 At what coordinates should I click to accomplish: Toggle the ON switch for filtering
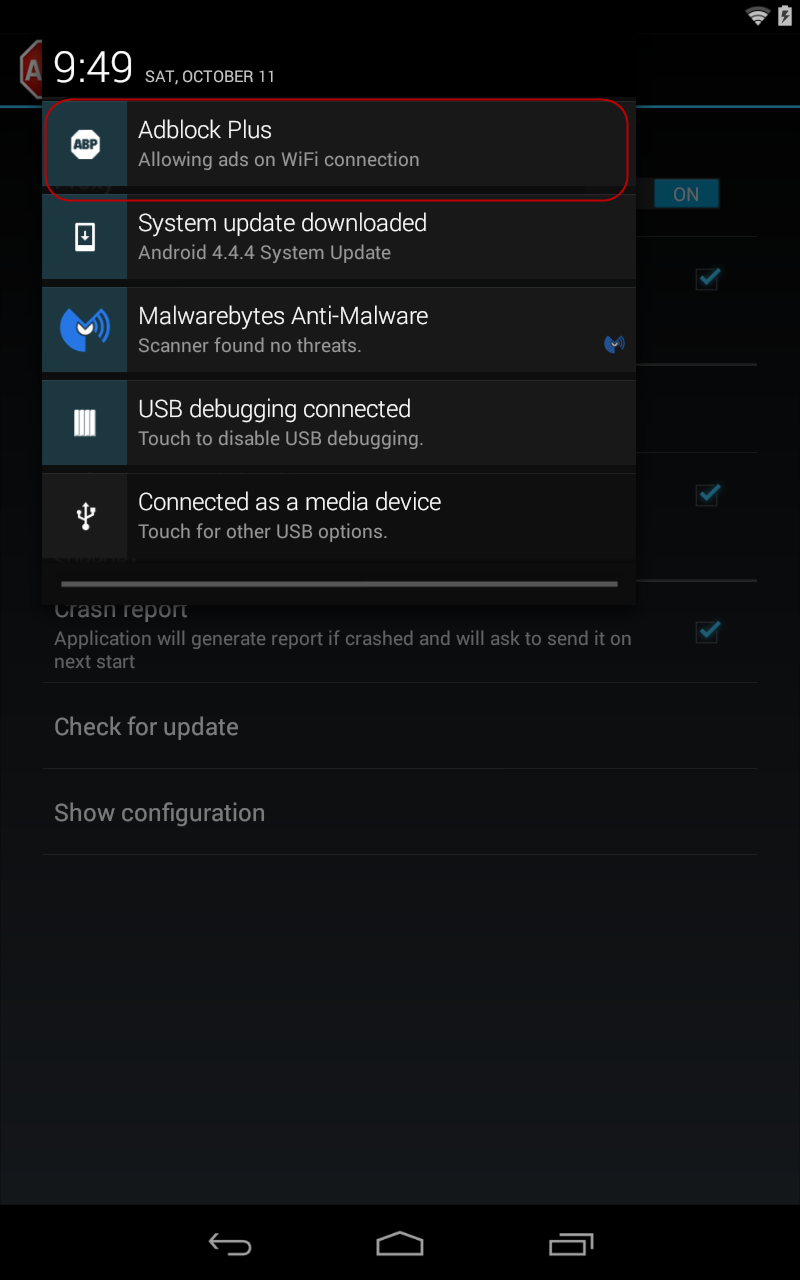(x=686, y=194)
